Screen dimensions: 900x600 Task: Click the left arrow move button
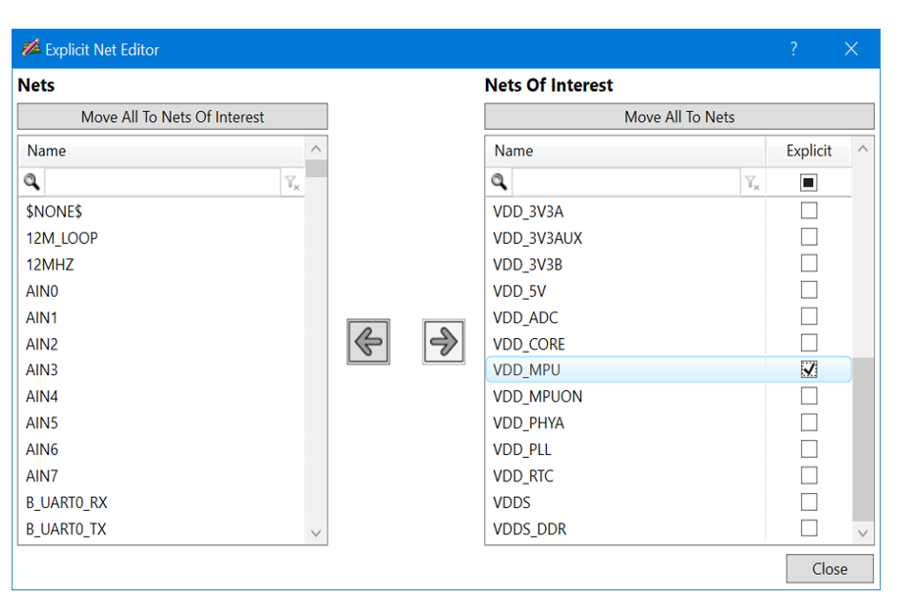tap(368, 342)
